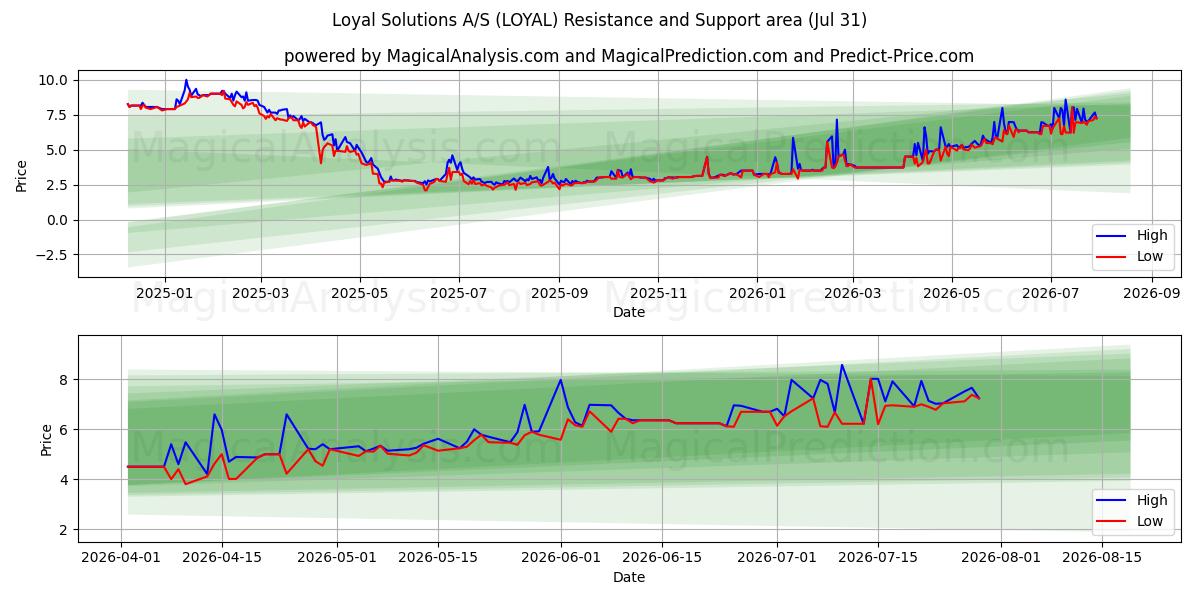Click the '2026-01' date tick on the top chart
Screen dimensions: 1200x600
[x=757, y=294]
